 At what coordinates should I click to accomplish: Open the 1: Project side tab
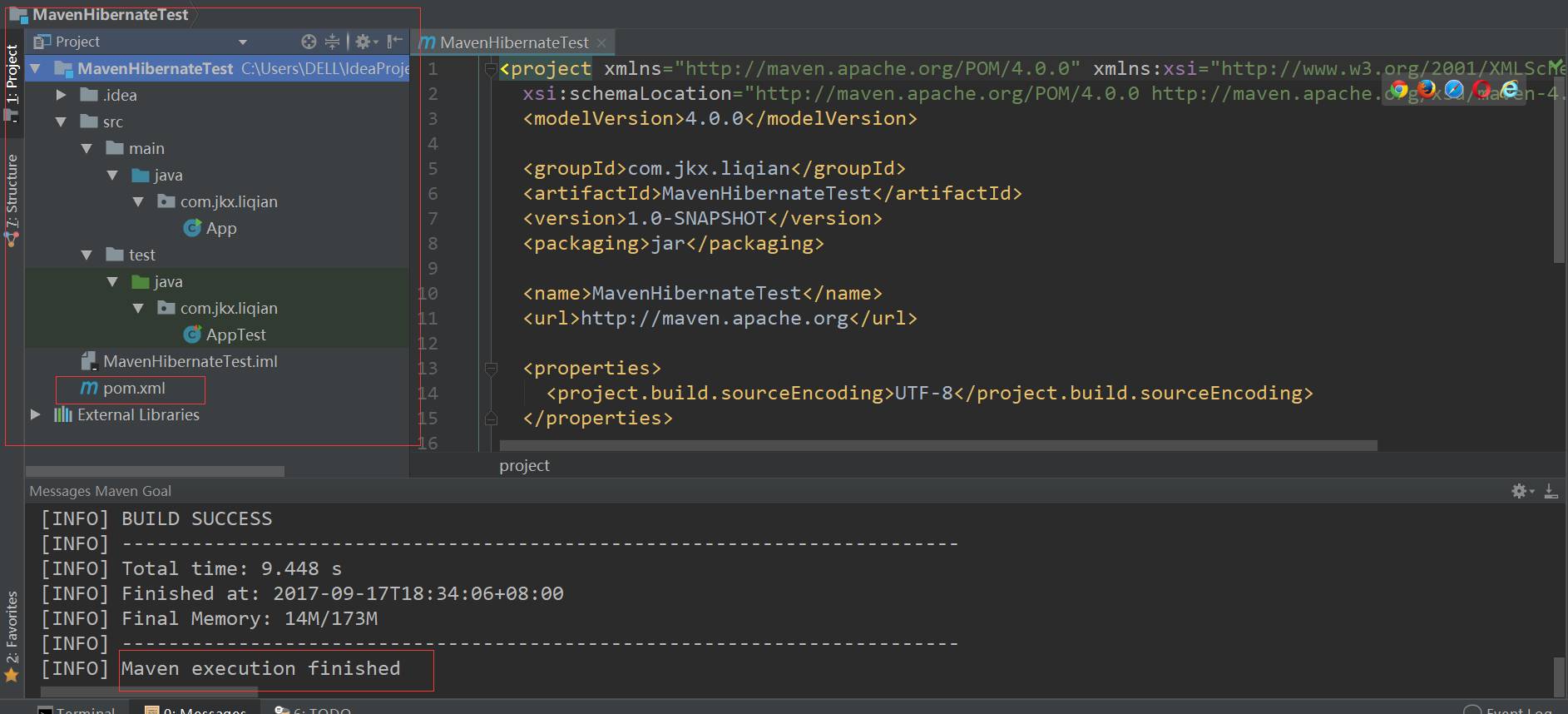pyautogui.click(x=12, y=82)
